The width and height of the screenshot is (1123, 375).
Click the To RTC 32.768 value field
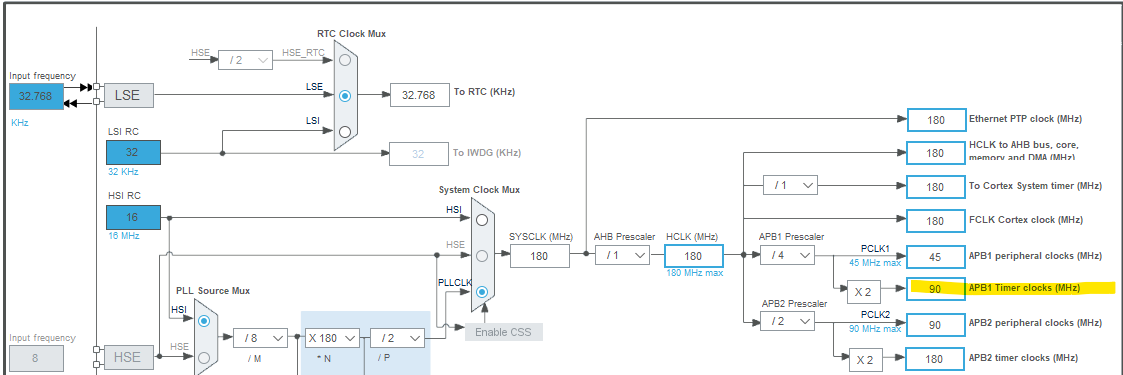[419, 94]
